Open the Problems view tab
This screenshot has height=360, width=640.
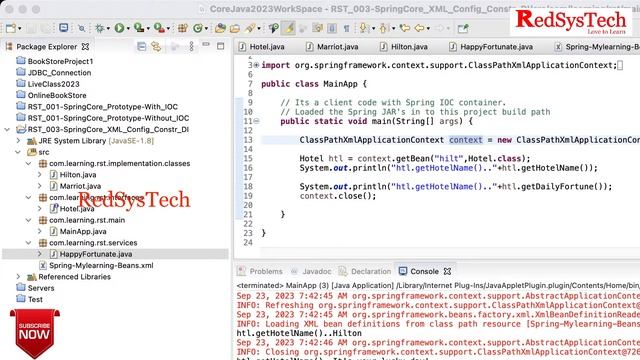pyautogui.click(x=260, y=271)
